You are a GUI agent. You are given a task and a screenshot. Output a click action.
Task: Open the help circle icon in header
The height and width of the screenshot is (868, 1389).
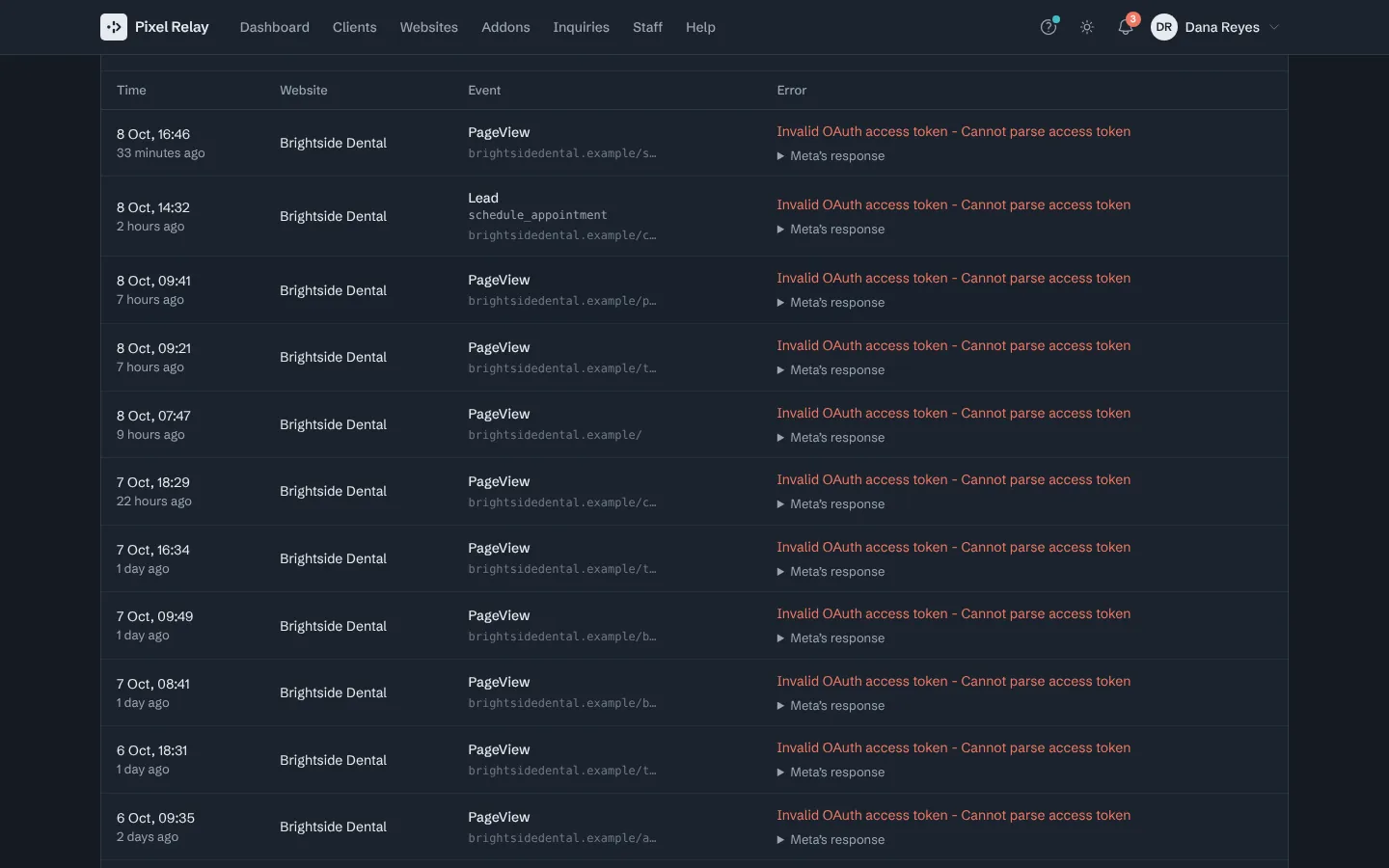click(x=1049, y=27)
